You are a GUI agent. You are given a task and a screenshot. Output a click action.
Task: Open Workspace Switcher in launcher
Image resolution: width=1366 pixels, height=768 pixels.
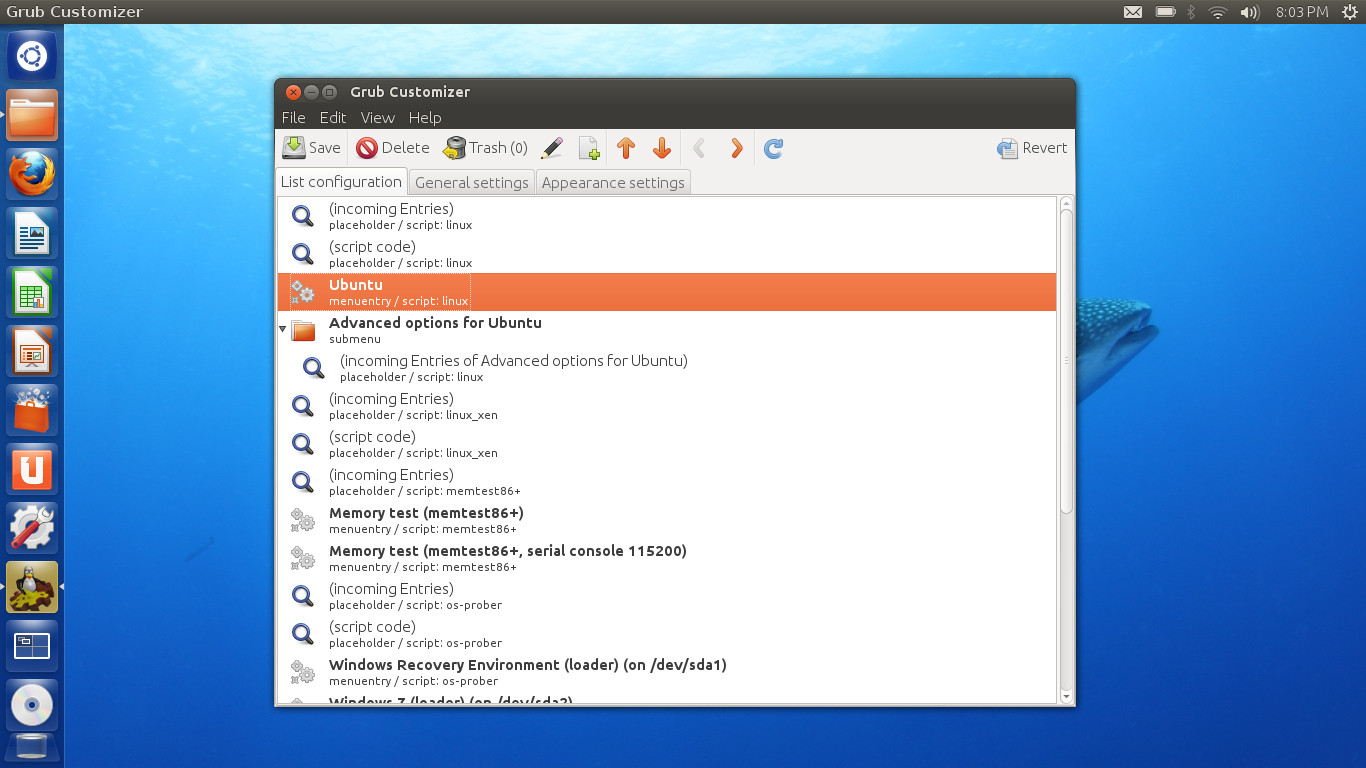click(x=32, y=646)
